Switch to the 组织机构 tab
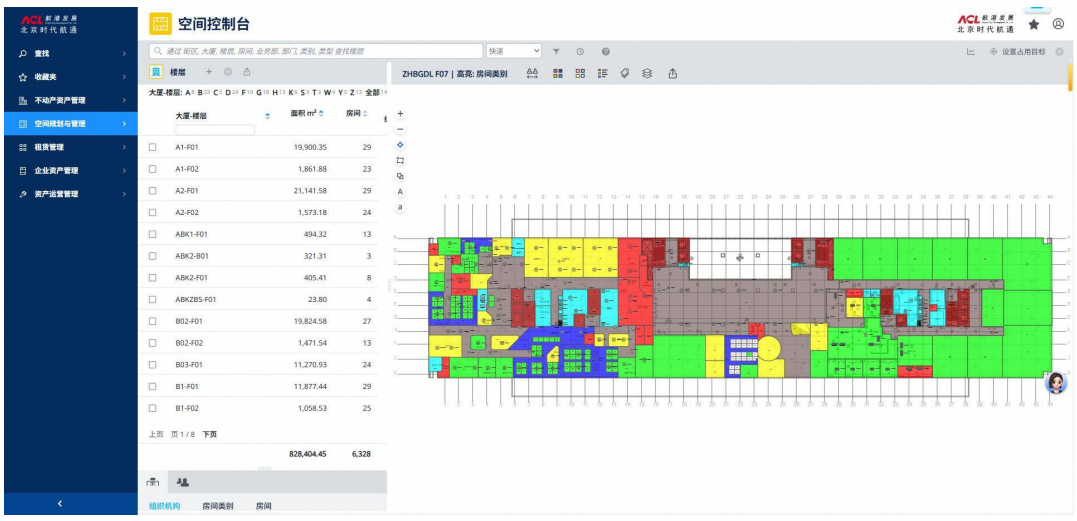Viewport: 1077px width, 521px height. click(165, 506)
